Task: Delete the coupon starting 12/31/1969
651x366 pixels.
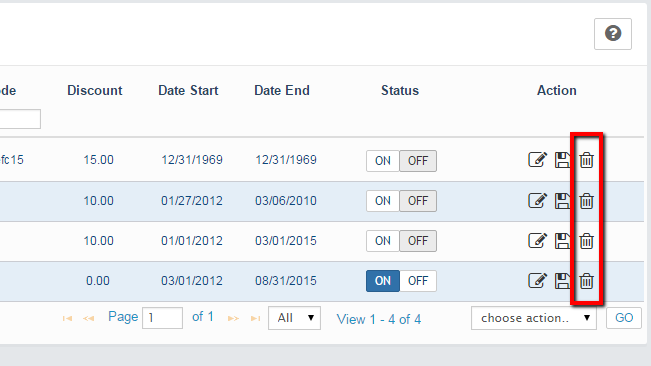Action: click(586, 160)
